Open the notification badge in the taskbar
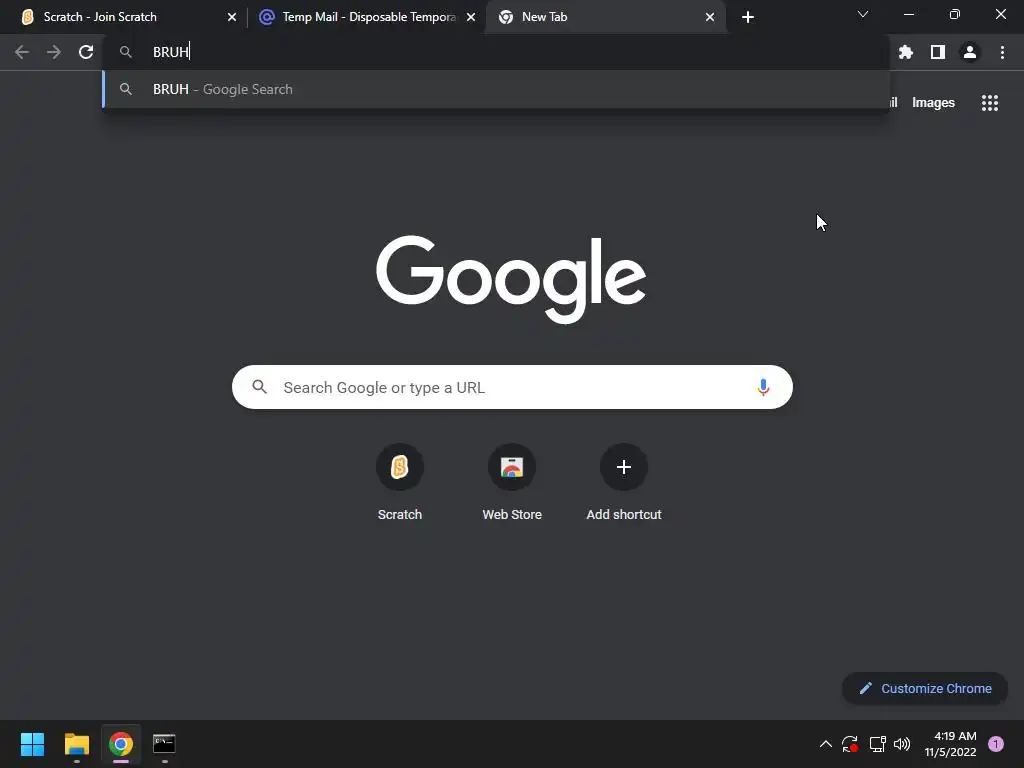The image size is (1024, 768). 996,744
